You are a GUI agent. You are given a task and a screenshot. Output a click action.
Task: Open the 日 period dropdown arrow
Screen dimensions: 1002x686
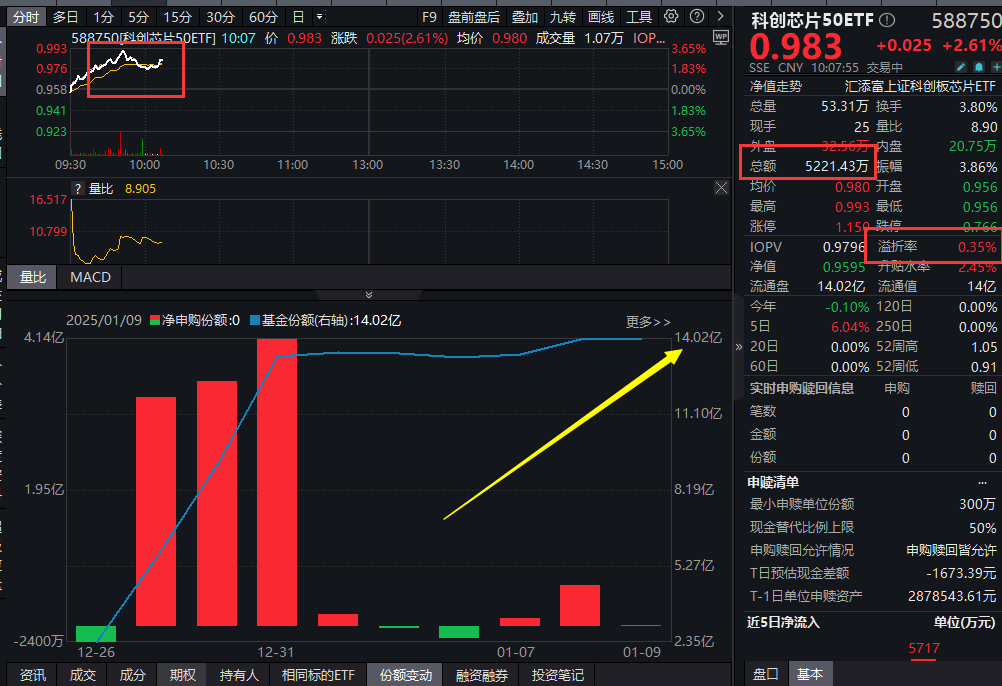(x=319, y=16)
